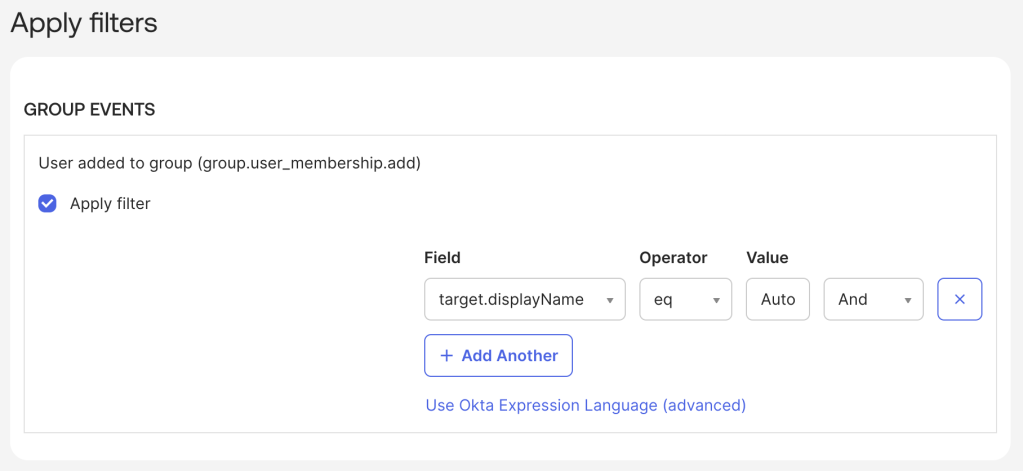This screenshot has height=471, width=1023.
Task: Click the checkmark icon beside Apply filter
Action: click(x=47, y=204)
